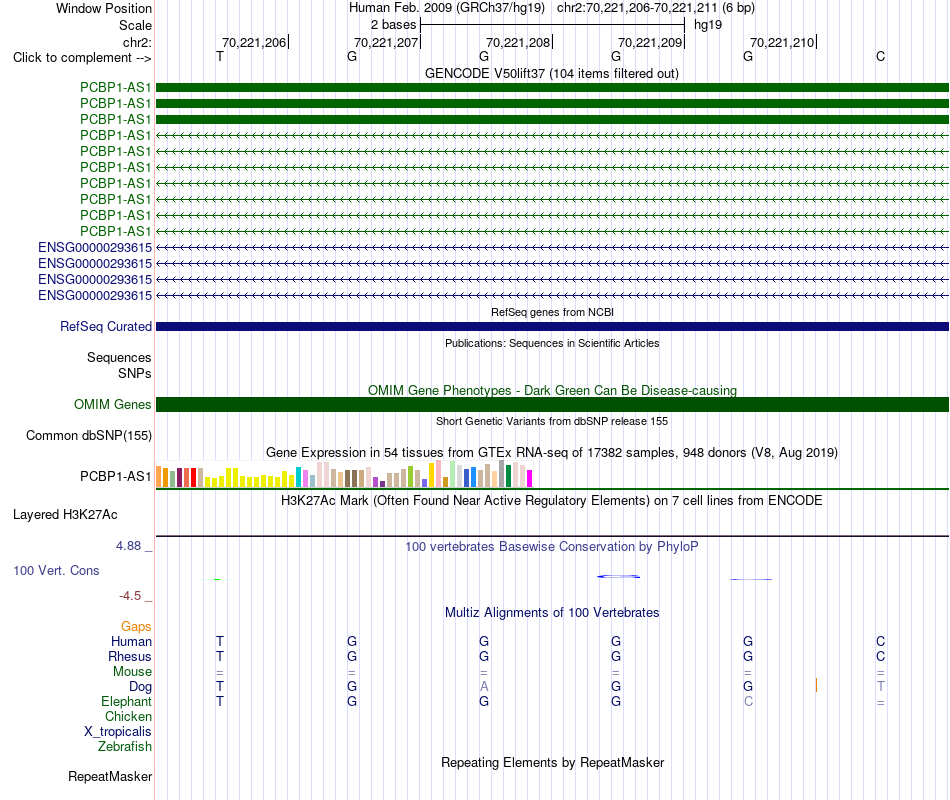
Task: Click the Rhesus alignment row label
Action: coord(130,656)
